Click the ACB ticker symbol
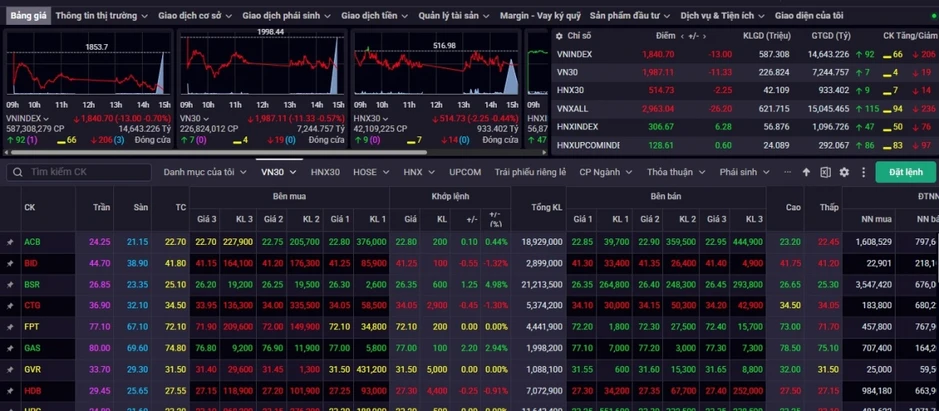This screenshot has width=939, height=411. [32, 242]
